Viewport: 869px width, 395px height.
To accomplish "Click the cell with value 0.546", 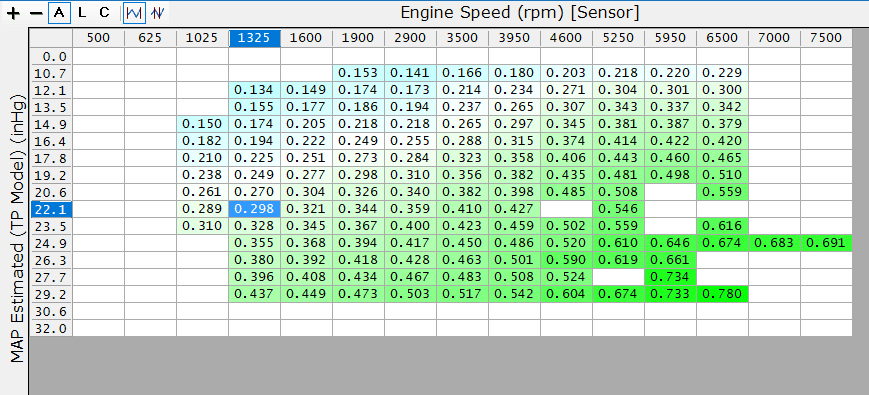I will click(x=618, y=209).
